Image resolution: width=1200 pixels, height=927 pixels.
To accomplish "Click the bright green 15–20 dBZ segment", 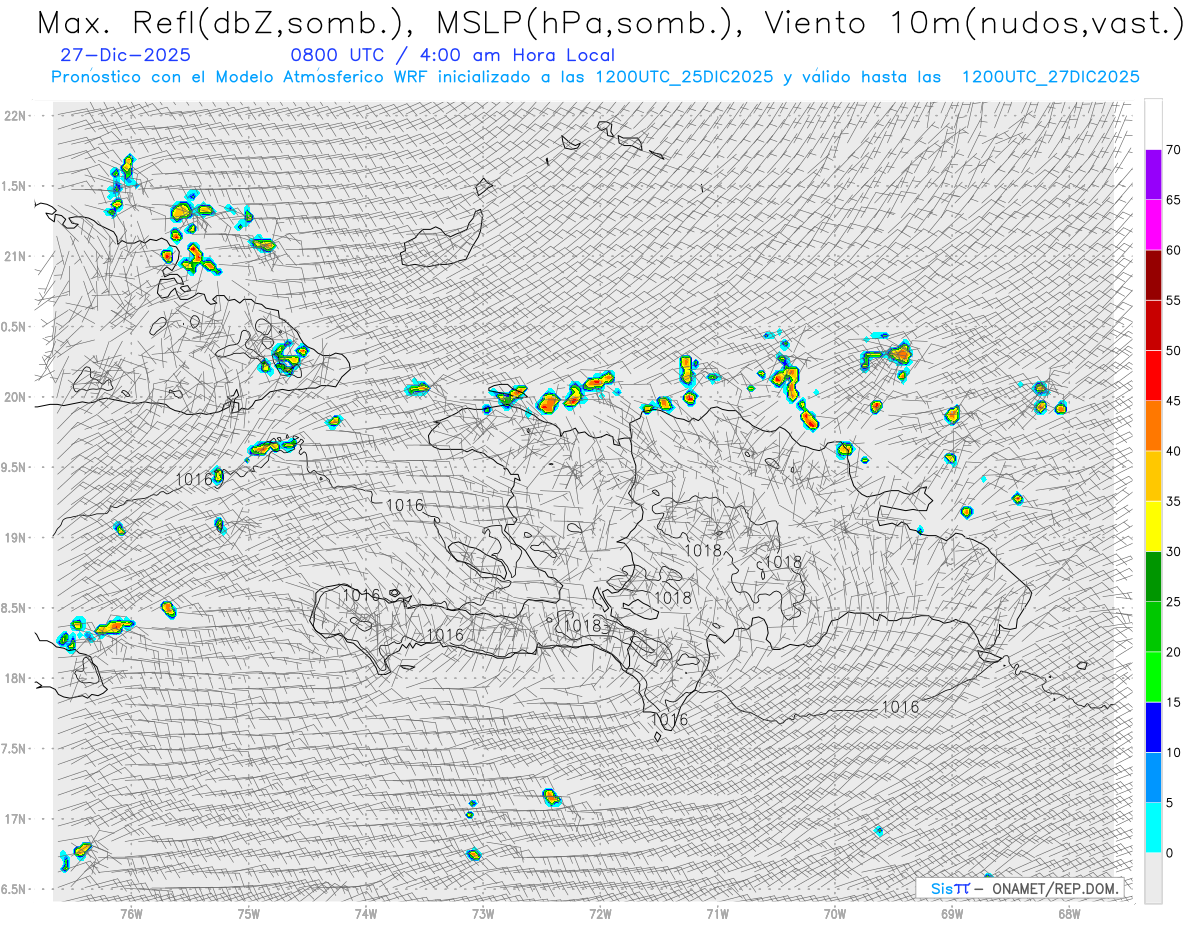I will click(1153, 677).
